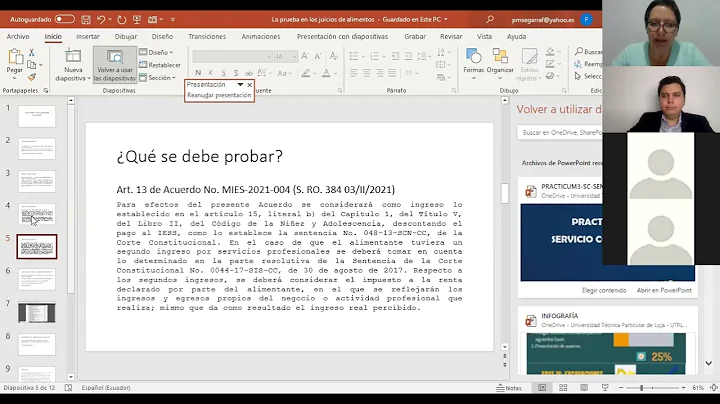Click the fit slide to window icon
720x404 pixels.
(x=714, y=388)
